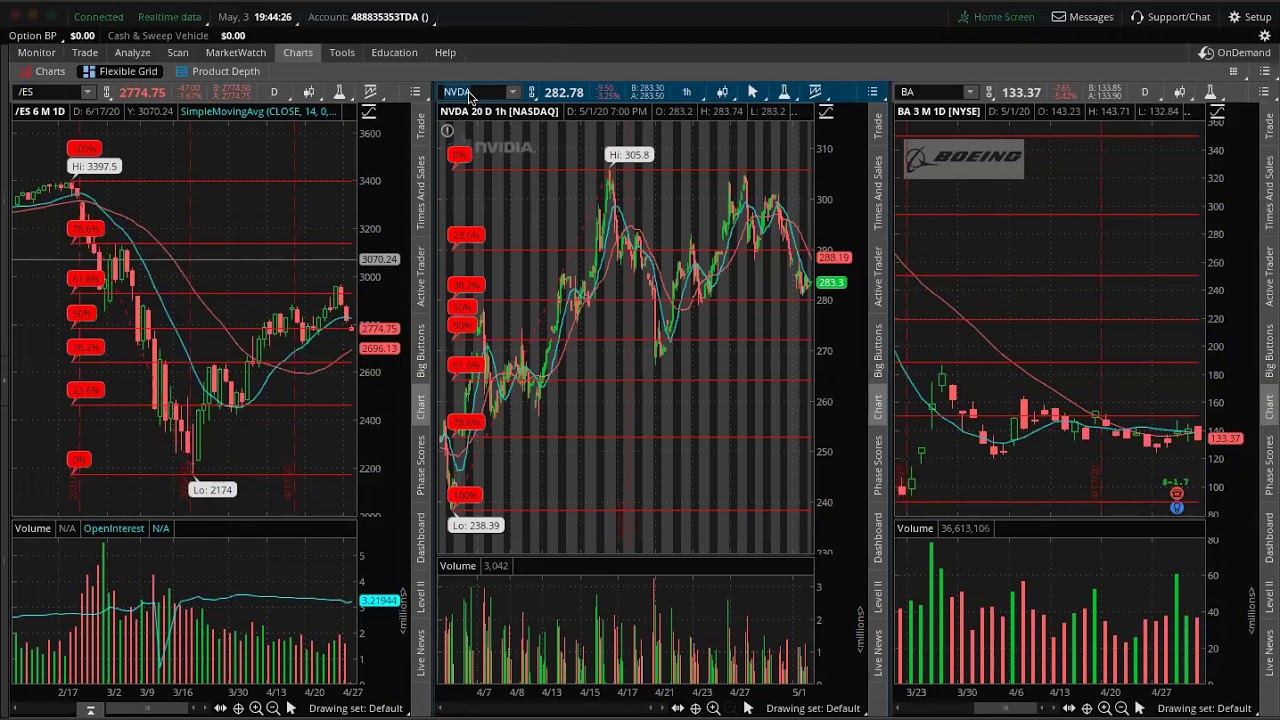Open 1h timeframe selector in NVDA chart
Viewport: 1280px width, 720px height.
point(687,92)
